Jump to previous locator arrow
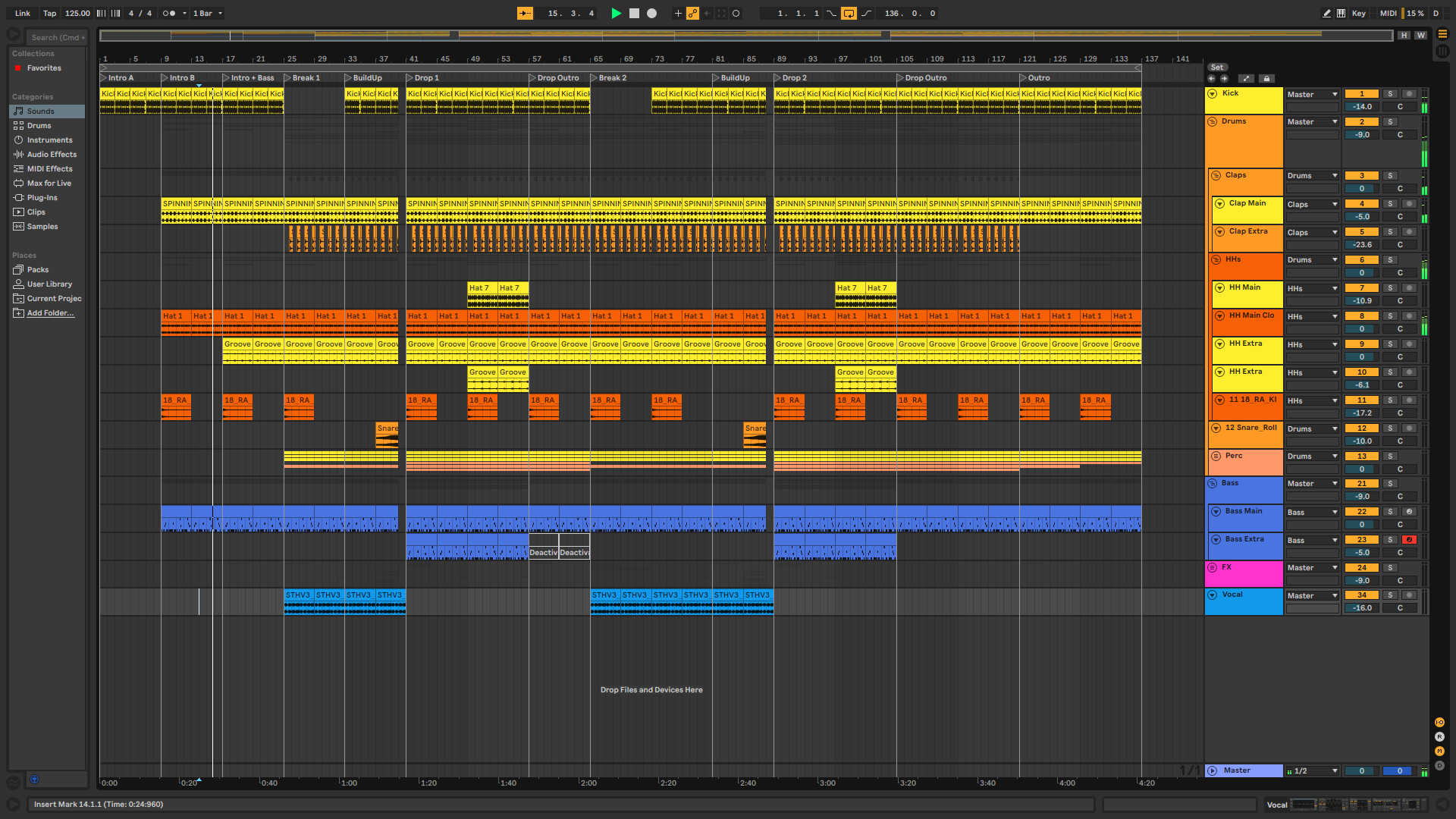This screenshot has width=1456, height=819. coord(1211,78)
